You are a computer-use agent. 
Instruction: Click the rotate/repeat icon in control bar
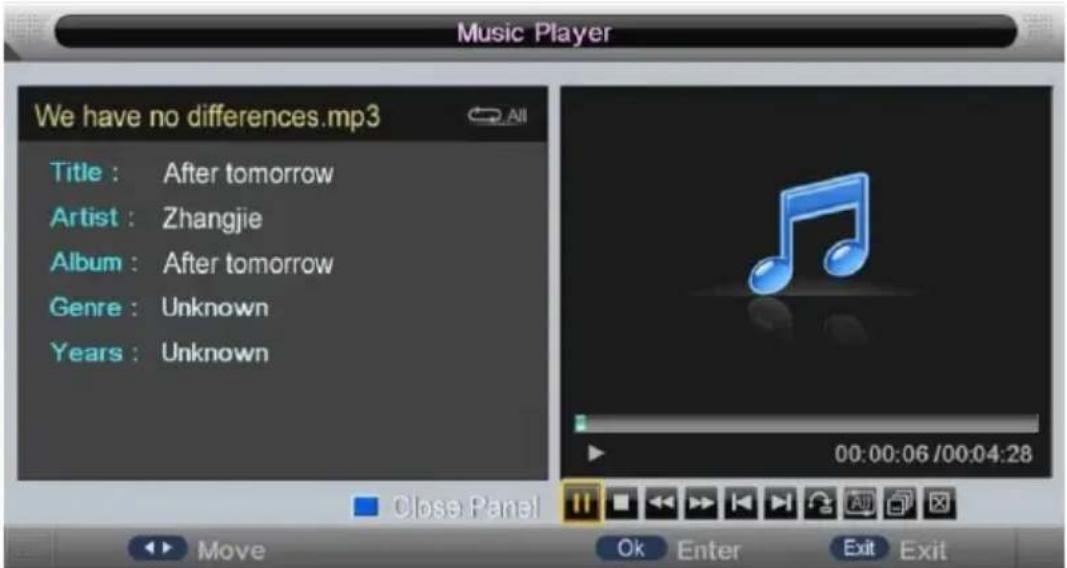(x=821, y=503)
